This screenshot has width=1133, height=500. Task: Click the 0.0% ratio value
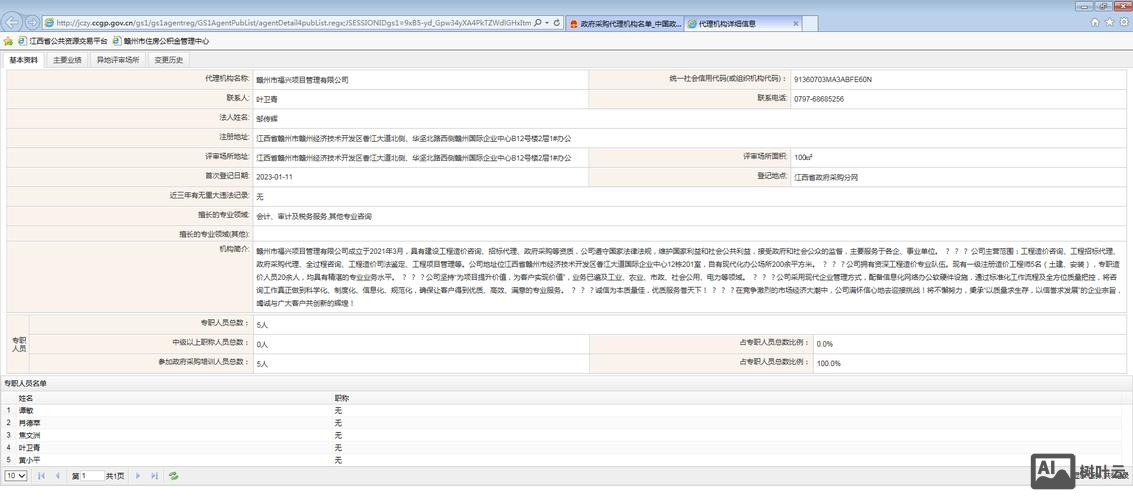point(824,344)
